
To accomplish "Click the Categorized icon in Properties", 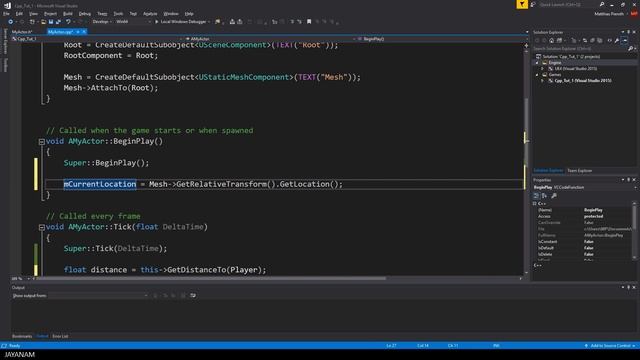I will point(536,196).
